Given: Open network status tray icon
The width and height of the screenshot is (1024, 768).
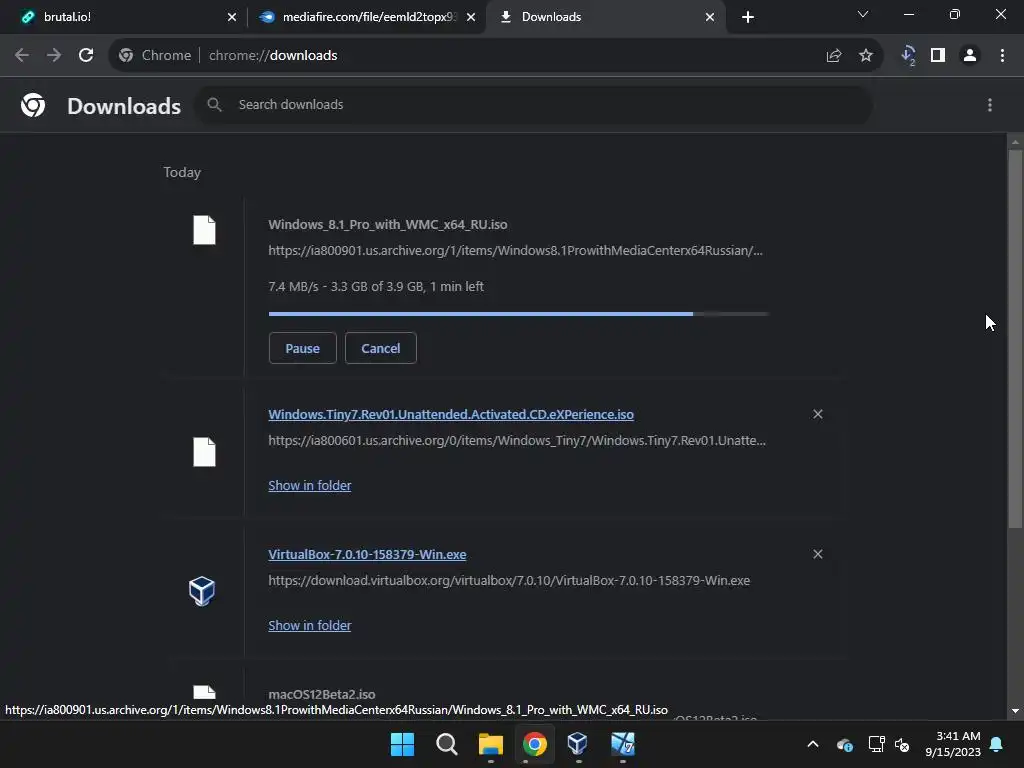Looking at the screenshot, I should [x=876, y=744].
